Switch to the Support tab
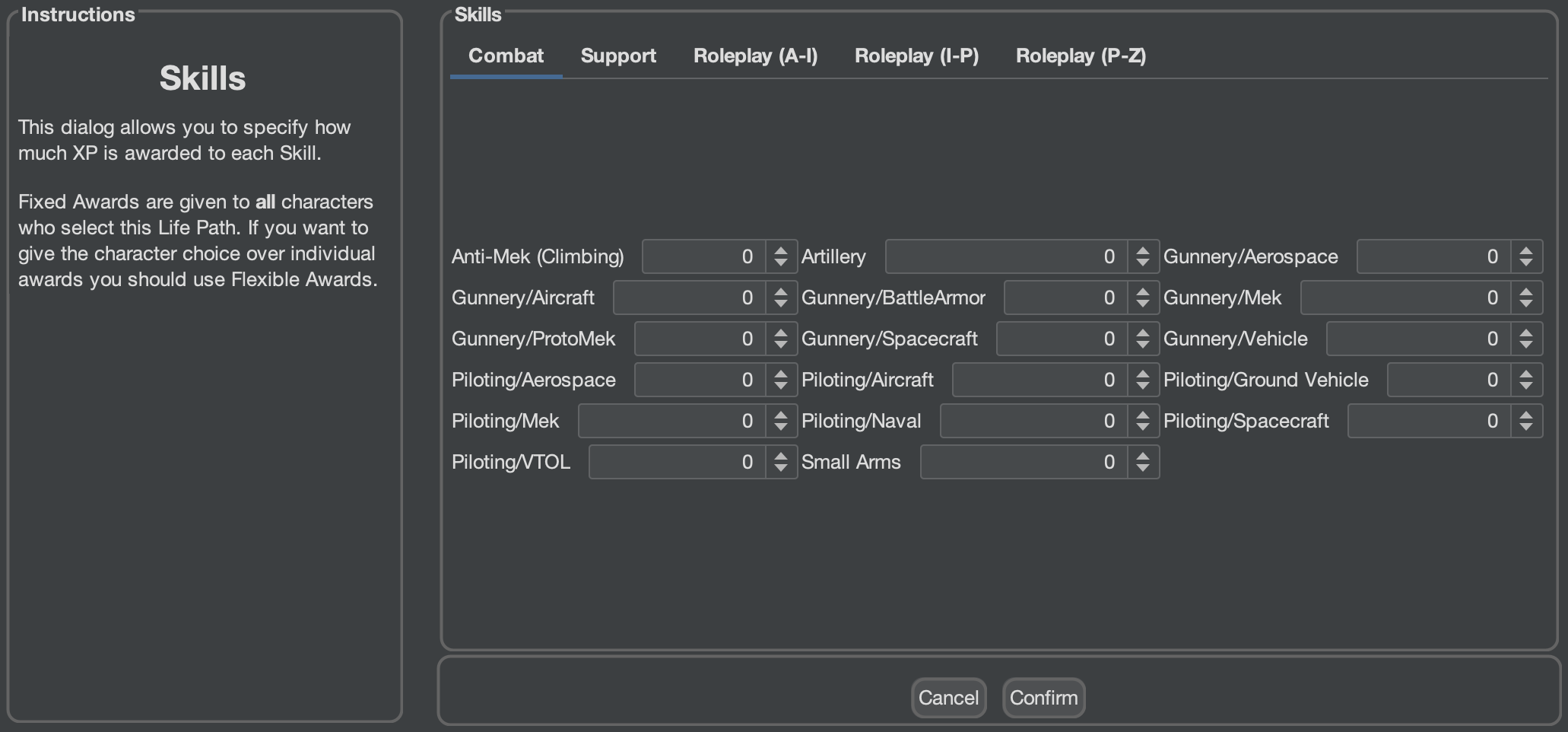Screen dimensions: 1568x732 tap(618, 56)
